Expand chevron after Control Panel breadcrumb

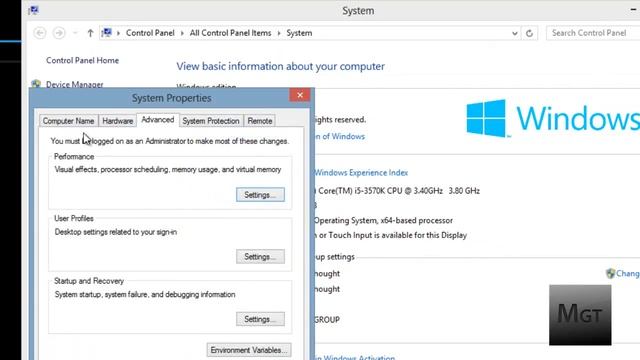coord(182,33)
